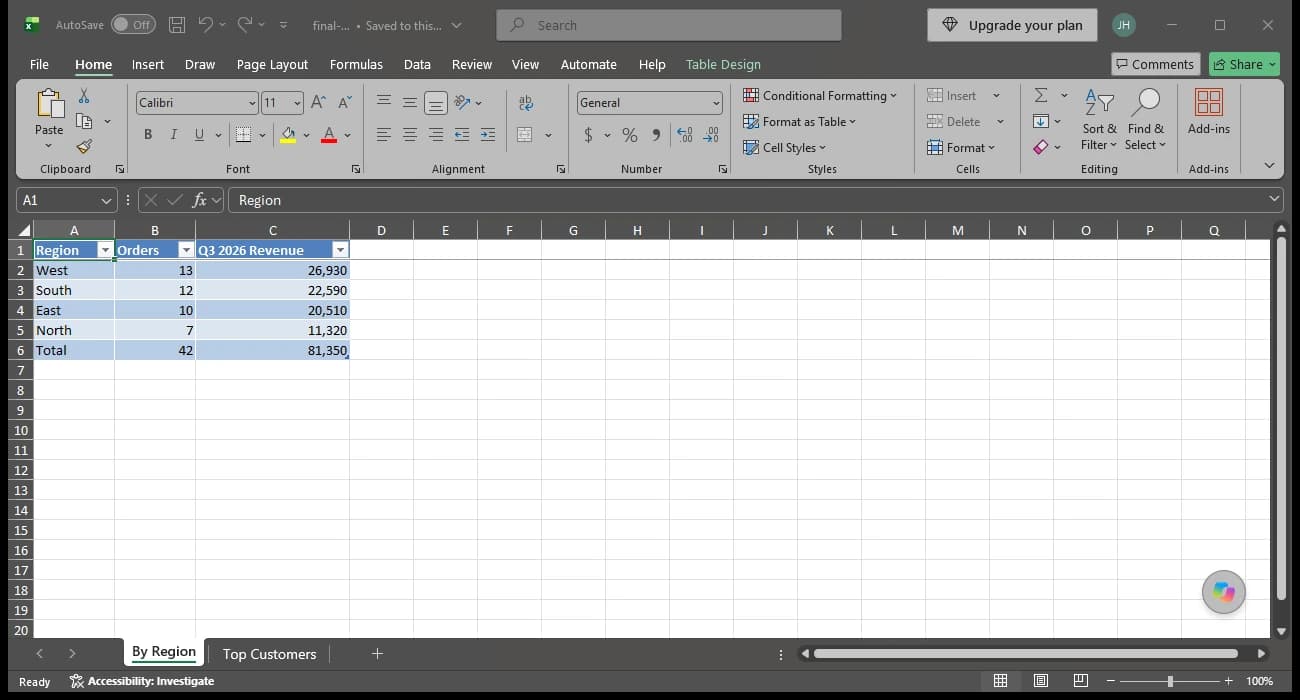Open the General number format dropdown

(716, 103)
